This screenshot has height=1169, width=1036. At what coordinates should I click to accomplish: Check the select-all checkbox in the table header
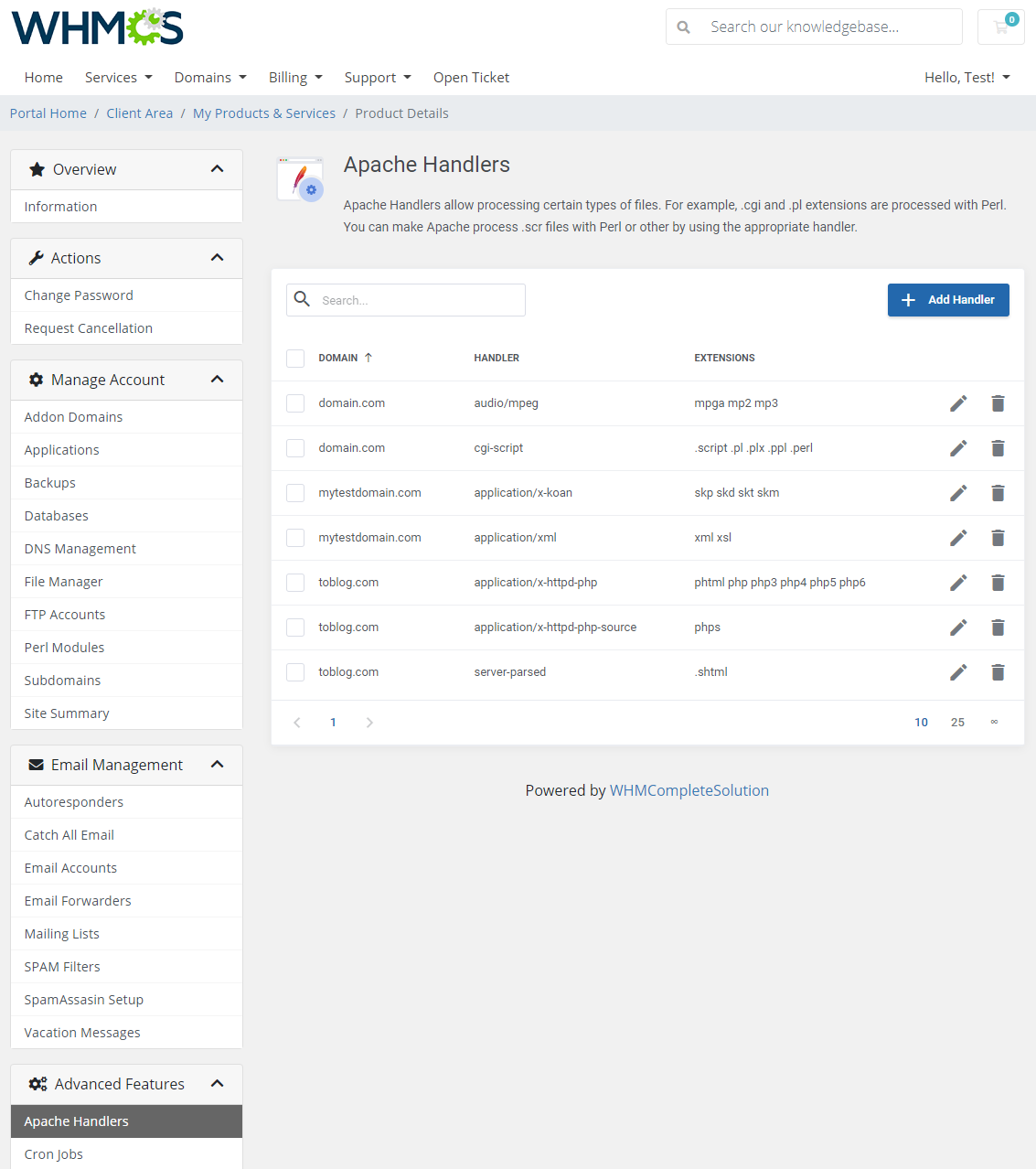pyautogui.click(x=295, y=359)
